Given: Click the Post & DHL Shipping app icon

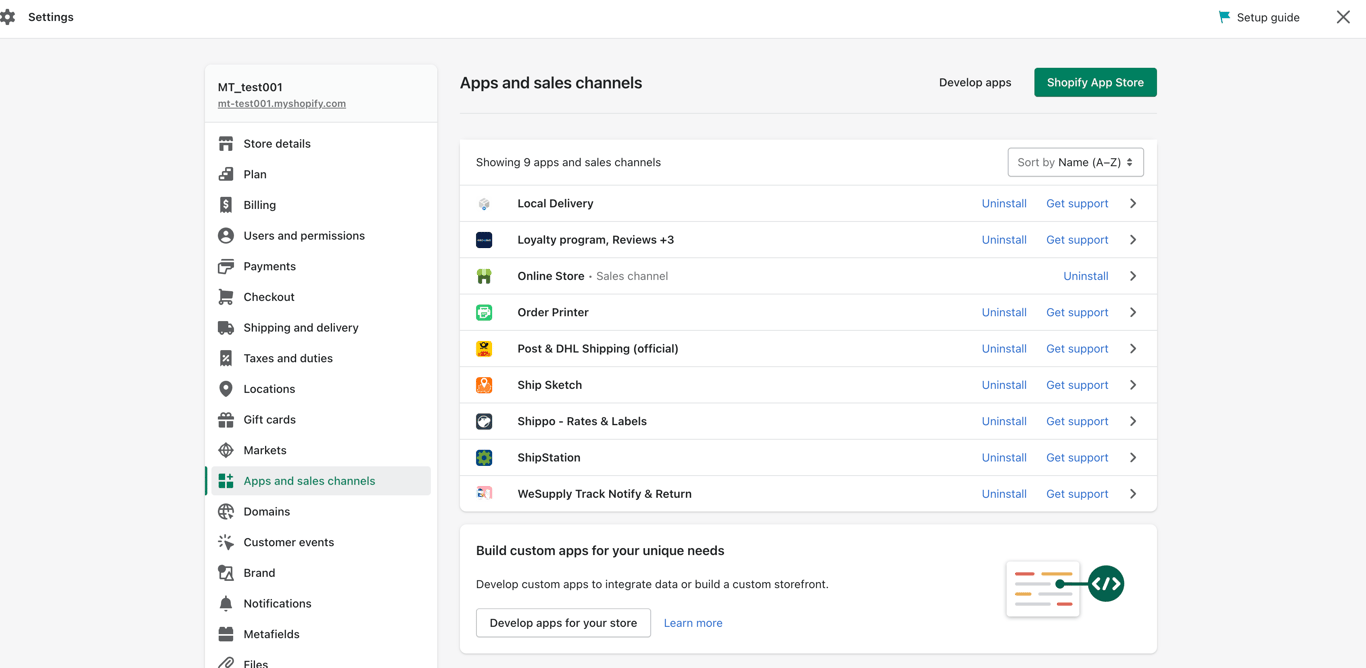Looking at the screenshot, I should tap(484, 349).
